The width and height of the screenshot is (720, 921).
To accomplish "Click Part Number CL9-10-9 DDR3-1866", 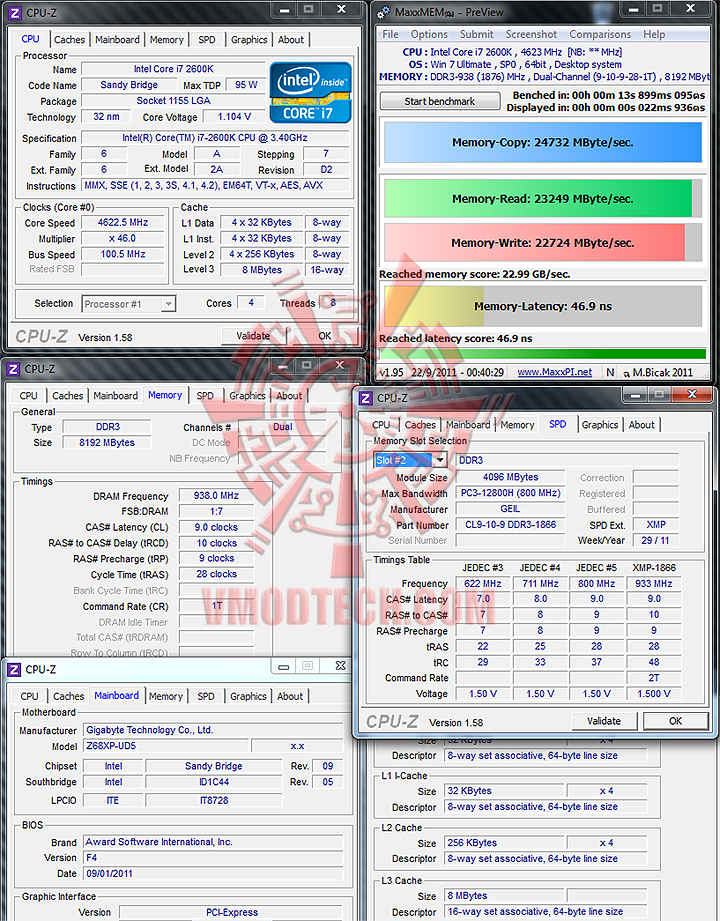I will click(x=510, y=525).
